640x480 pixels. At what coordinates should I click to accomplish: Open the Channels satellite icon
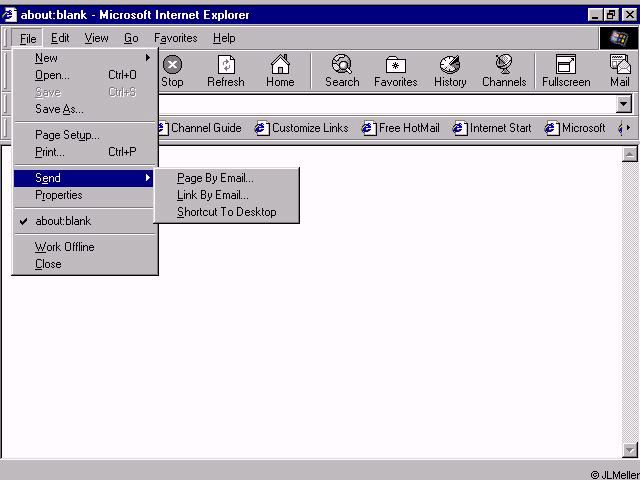click(x=504, y=71)
